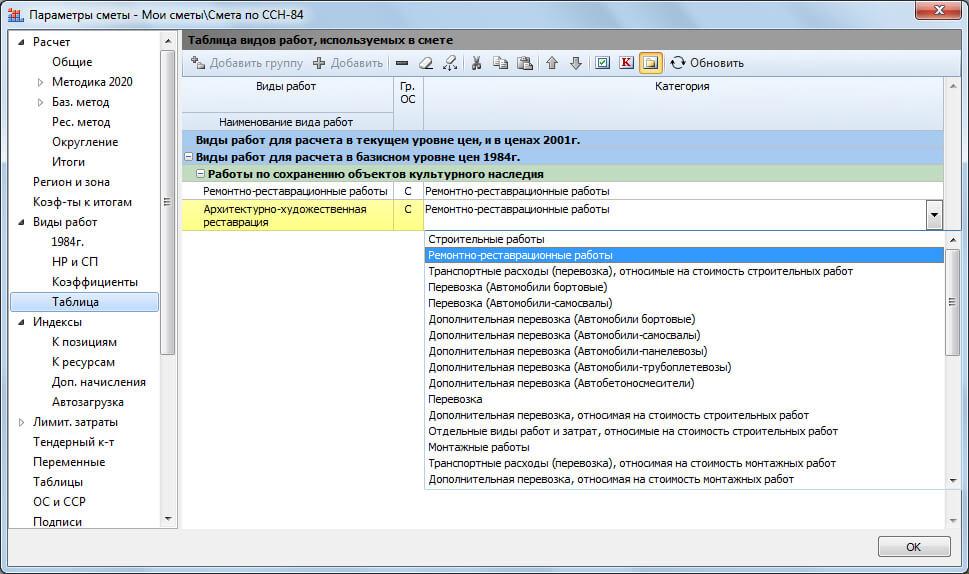The image size is (969, 574).
Task: Expand the Методика 2020 tree node
Action: pyautogui.click(x=40, y=82)
